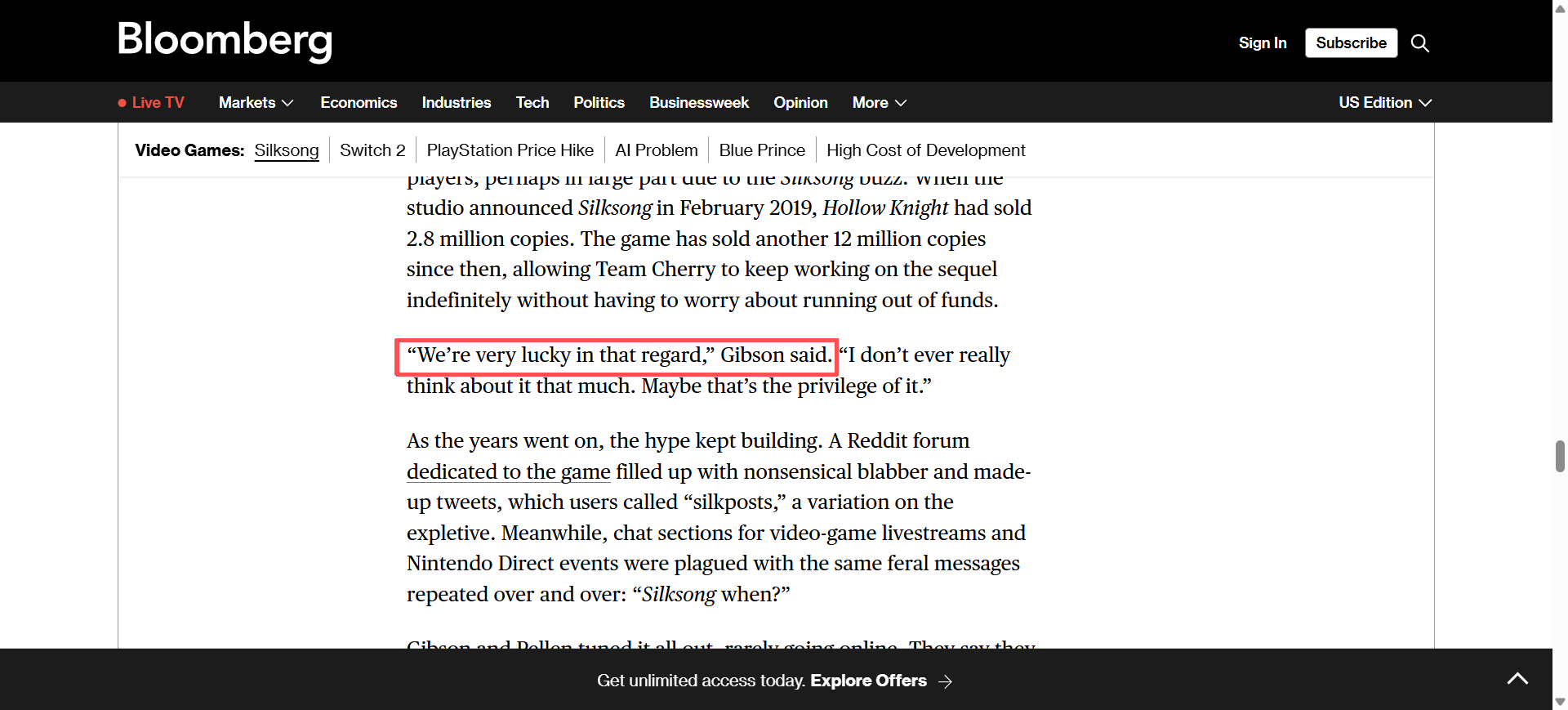Click the text 'Silksong when?'

click(710, 595)
